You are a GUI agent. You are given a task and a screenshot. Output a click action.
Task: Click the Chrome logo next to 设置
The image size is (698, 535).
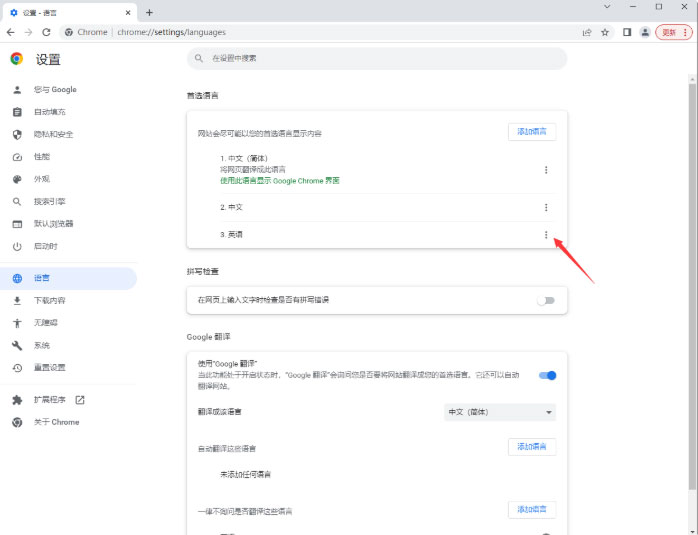(17, 59)
